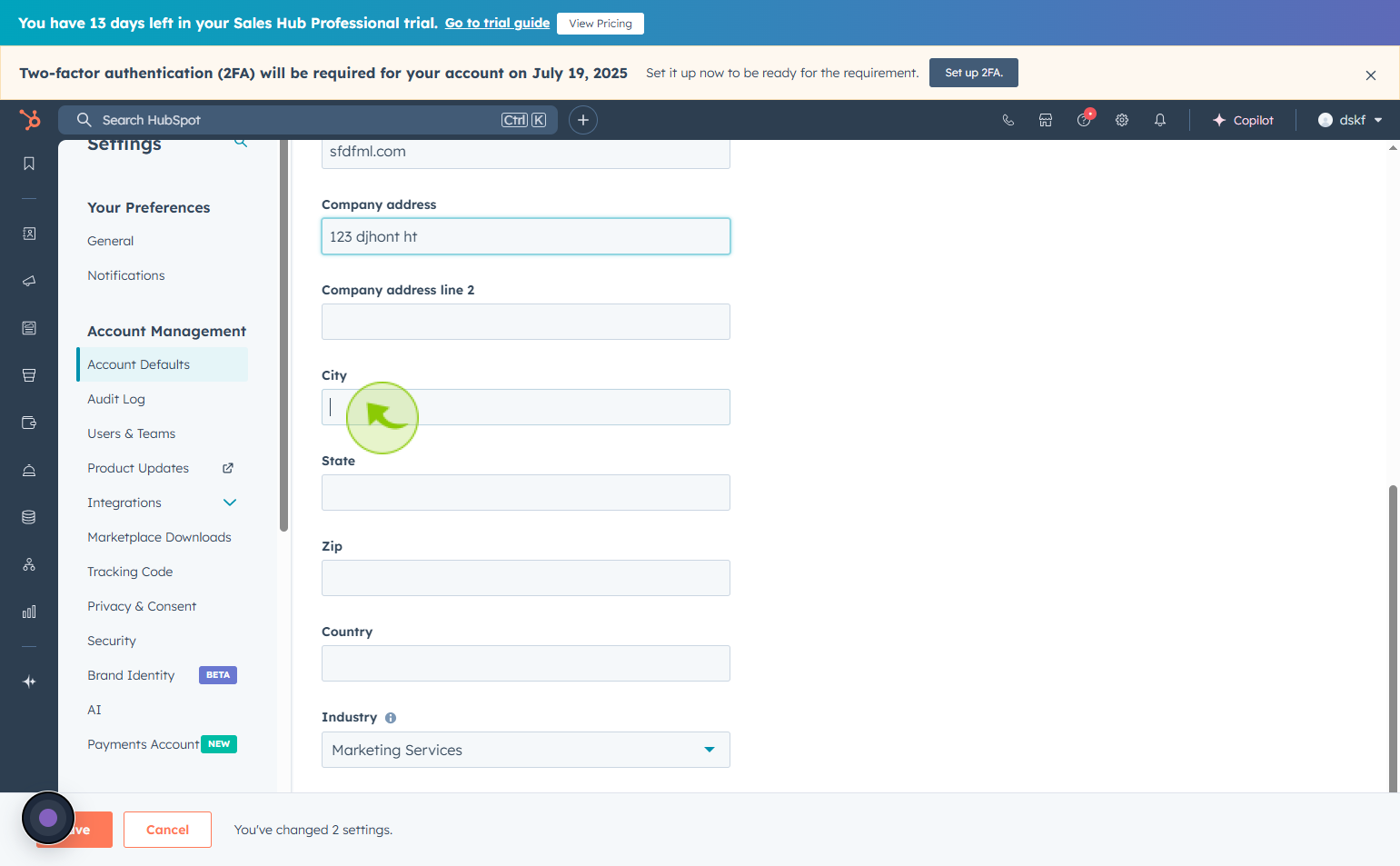Open Privacy & Consent settings
The image size is (1400, 866).
(x=142, y=606)
